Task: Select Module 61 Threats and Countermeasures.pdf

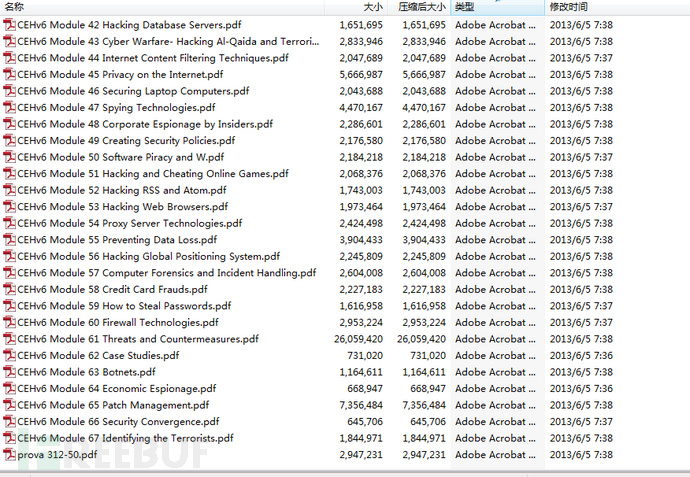Action: click(x=138, y=339)
